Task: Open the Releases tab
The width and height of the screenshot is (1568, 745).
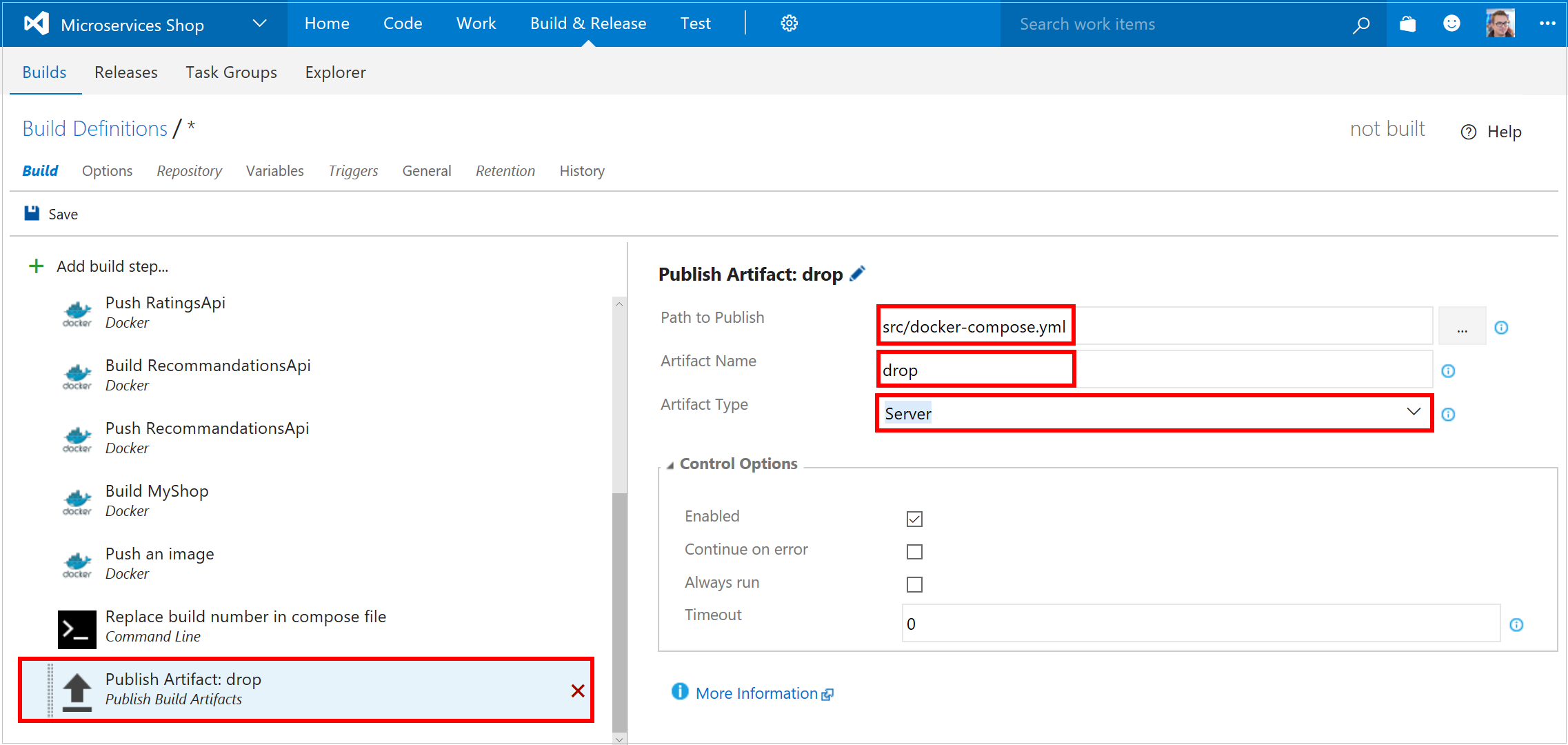Action: (125, 72)
